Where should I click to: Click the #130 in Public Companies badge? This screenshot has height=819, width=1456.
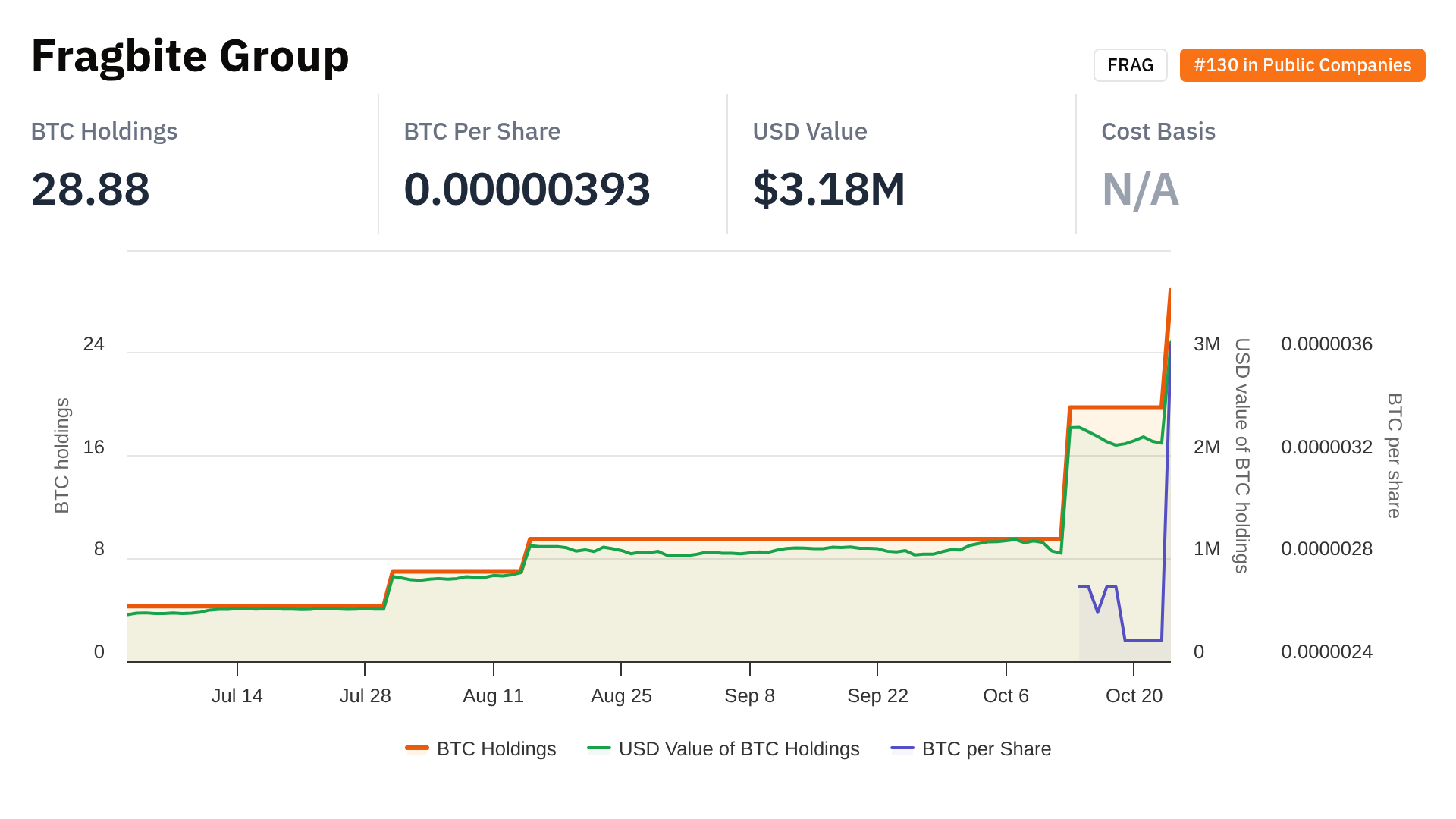[x=1302, y=65]
